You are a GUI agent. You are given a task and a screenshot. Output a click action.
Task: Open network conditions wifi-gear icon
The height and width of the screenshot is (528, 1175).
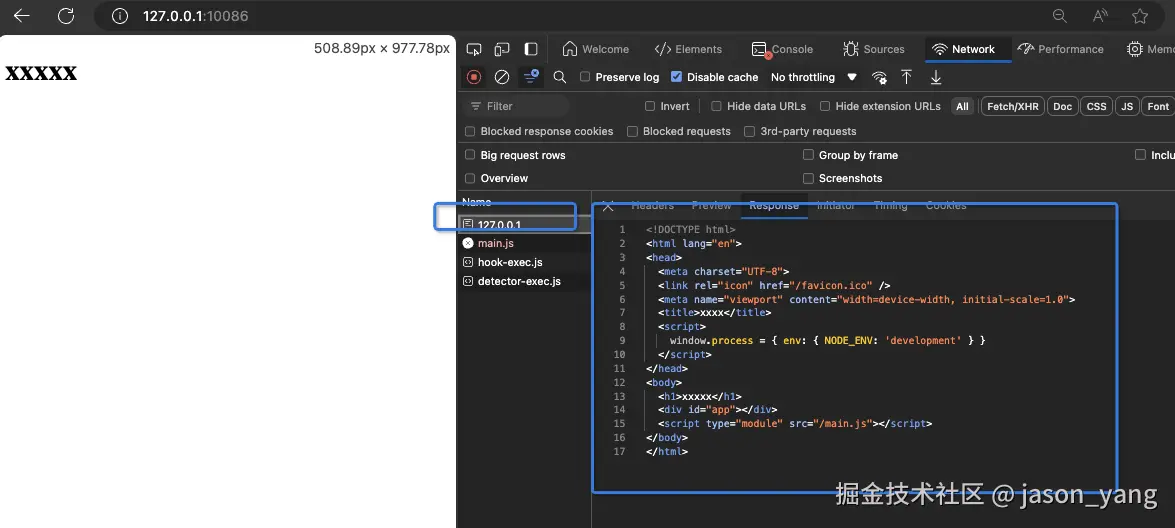879,77
